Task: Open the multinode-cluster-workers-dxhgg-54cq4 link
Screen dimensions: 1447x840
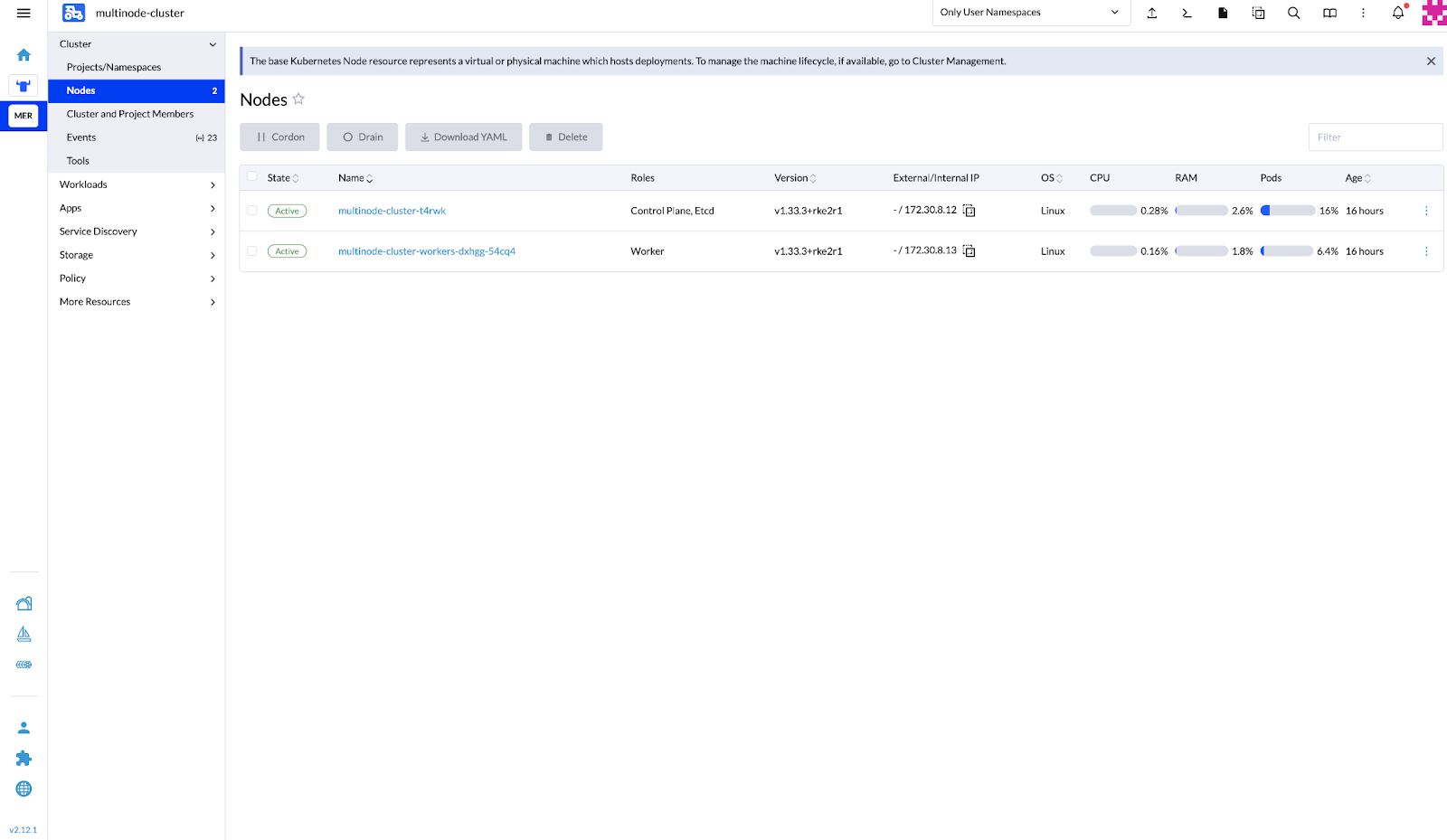Action: point(427,251)
